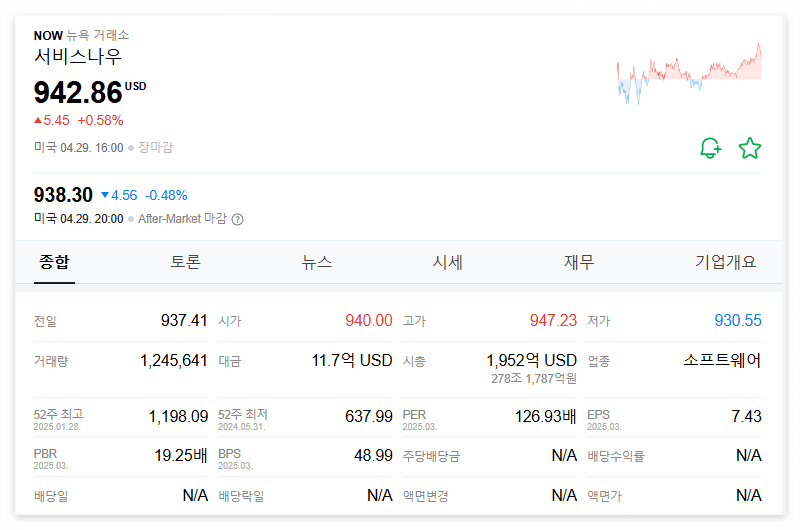Image resolution: width=801 pixels, height=530 pixels.
Task: Click the won market cap 278조 1,787억원
Action: tap(534, 378)
